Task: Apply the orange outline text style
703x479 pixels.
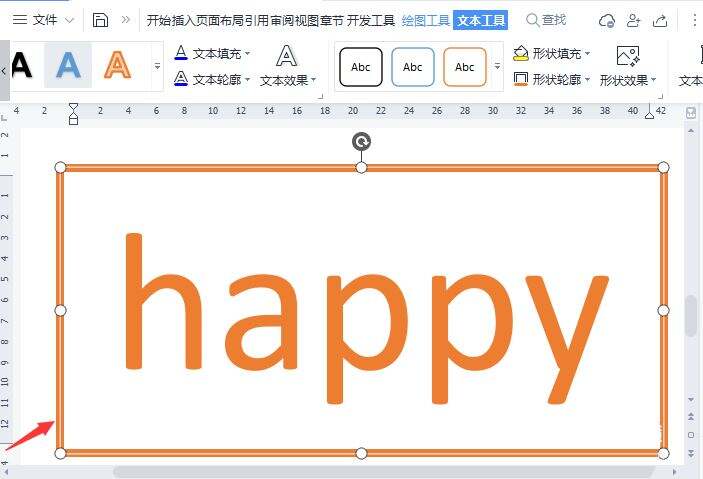Action: tap(117, 65)
